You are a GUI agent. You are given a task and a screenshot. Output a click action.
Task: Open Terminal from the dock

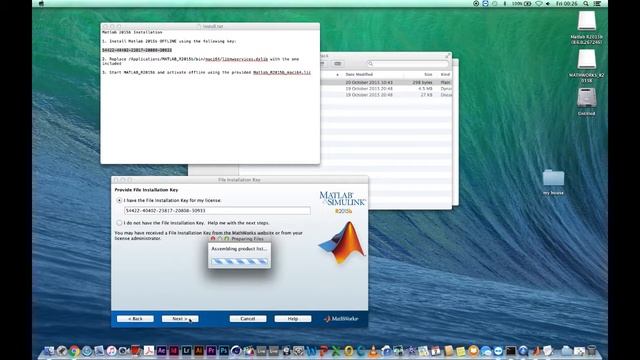click(x=511, y=351)
